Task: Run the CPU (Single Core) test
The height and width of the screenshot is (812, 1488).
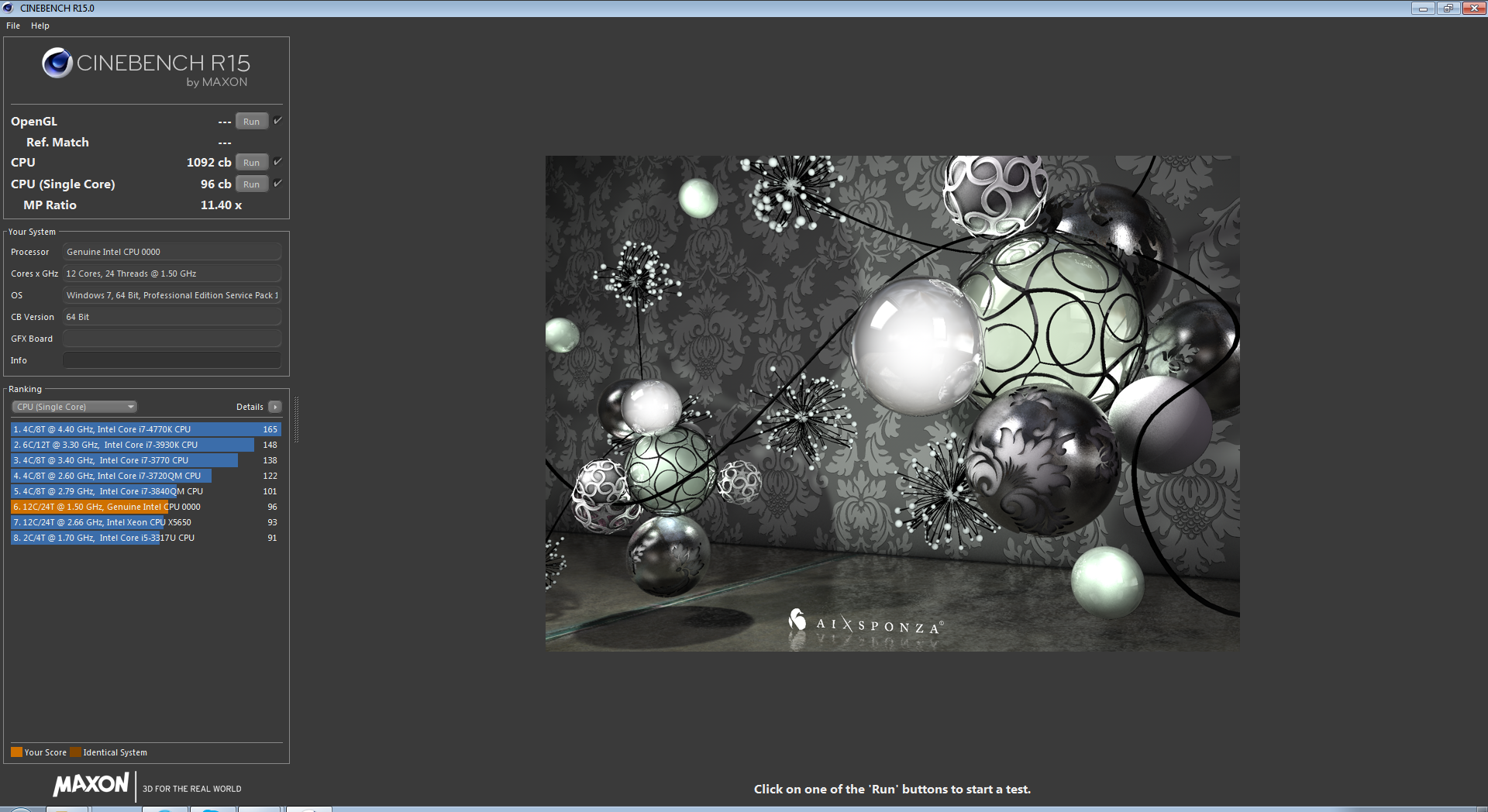Action: click(251, 184)
